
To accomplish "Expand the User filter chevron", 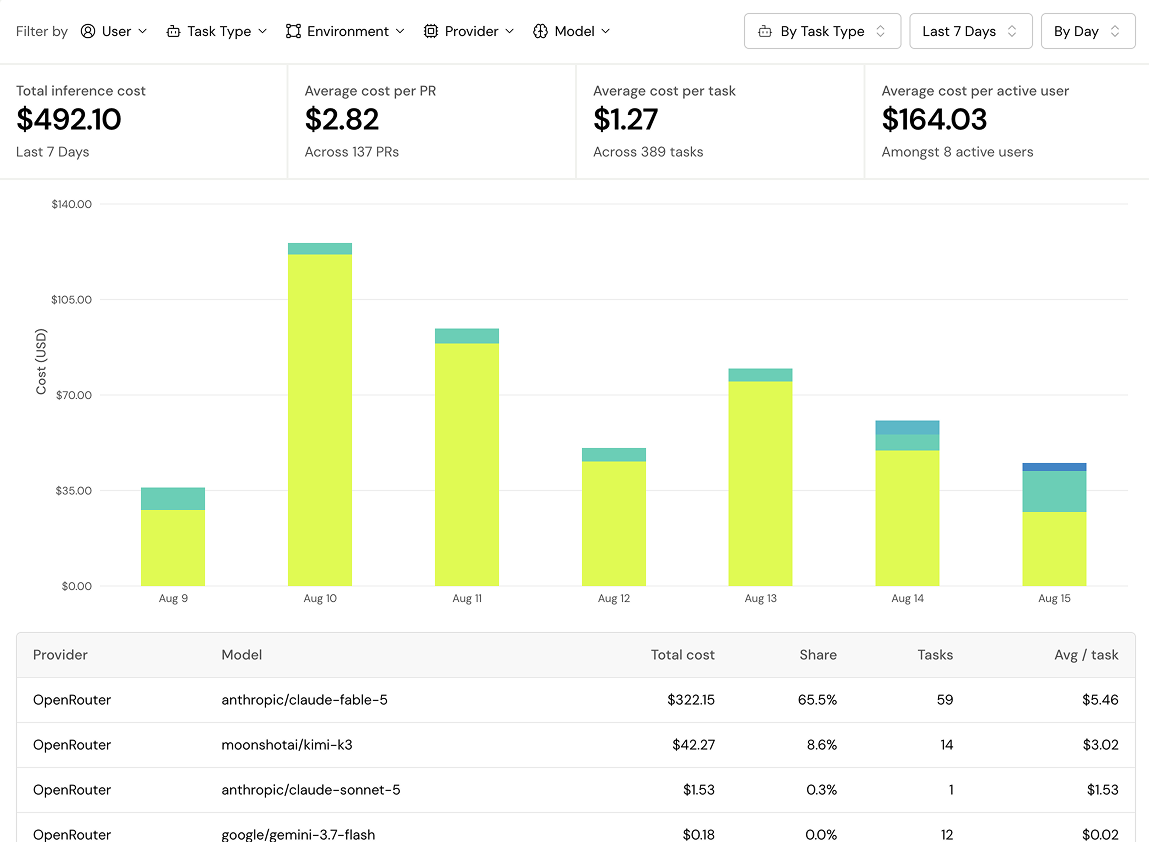I will tap(143, 31).
